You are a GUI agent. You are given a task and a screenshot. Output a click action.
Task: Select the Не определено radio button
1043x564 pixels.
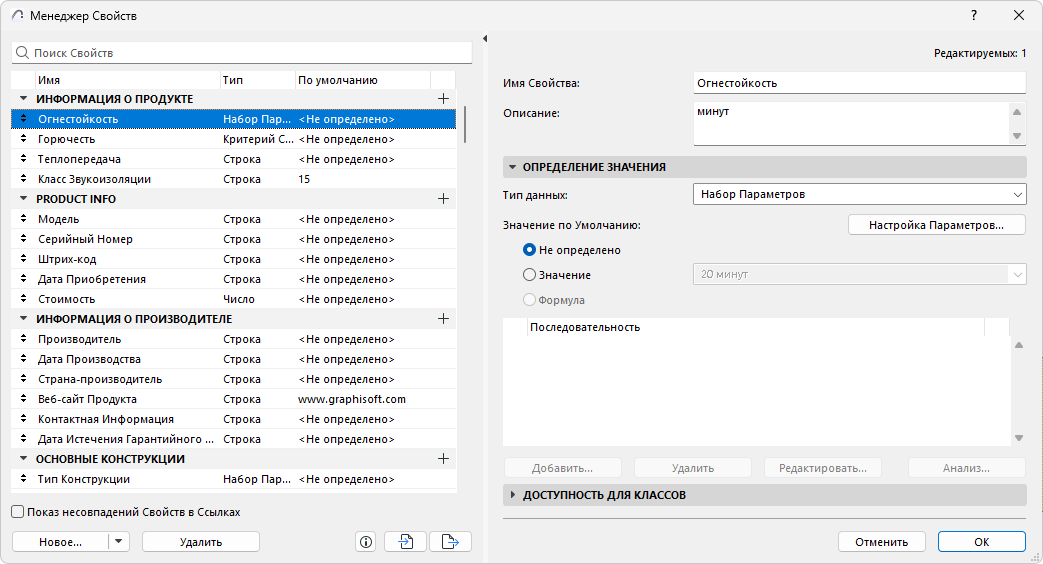[530, 250]
